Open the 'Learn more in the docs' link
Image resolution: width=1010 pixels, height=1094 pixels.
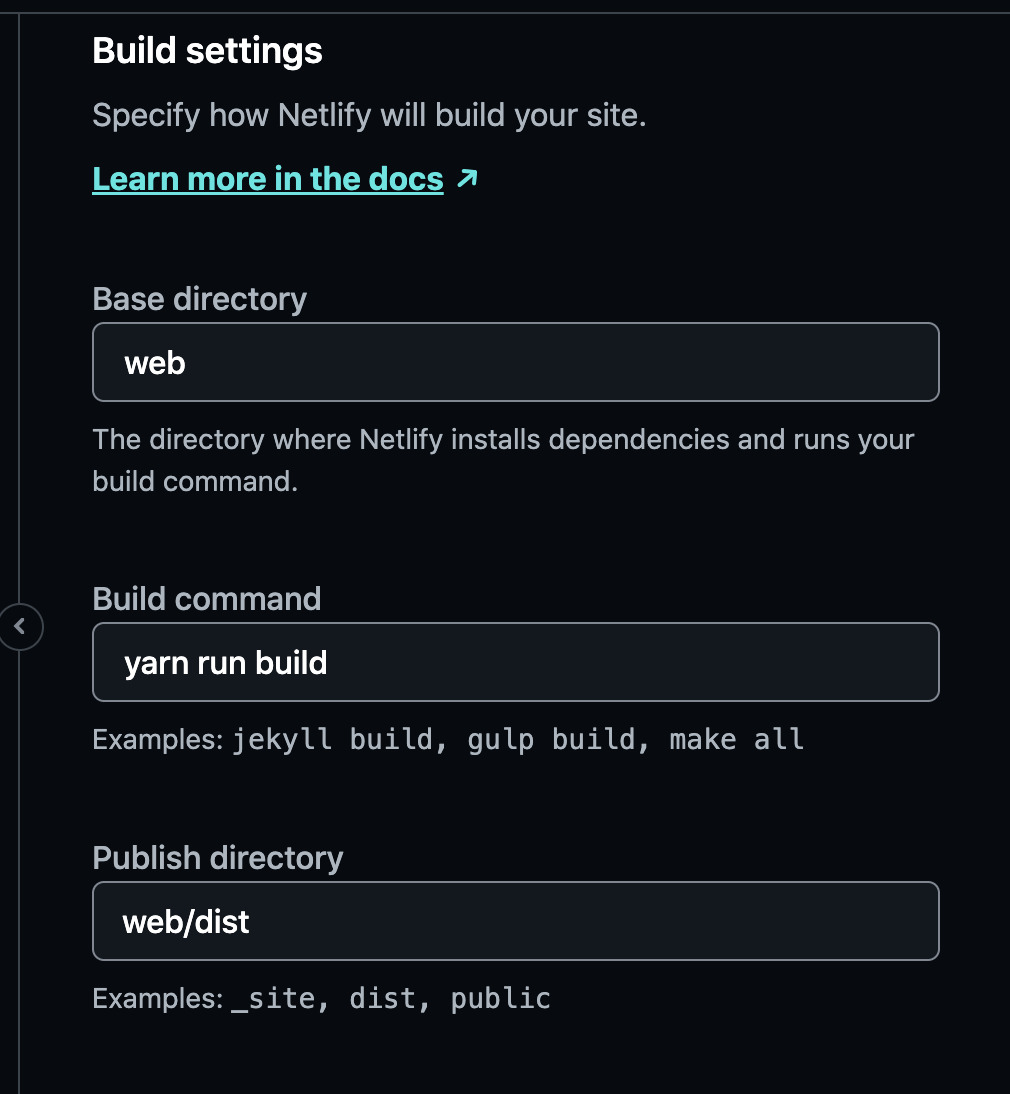267,179
